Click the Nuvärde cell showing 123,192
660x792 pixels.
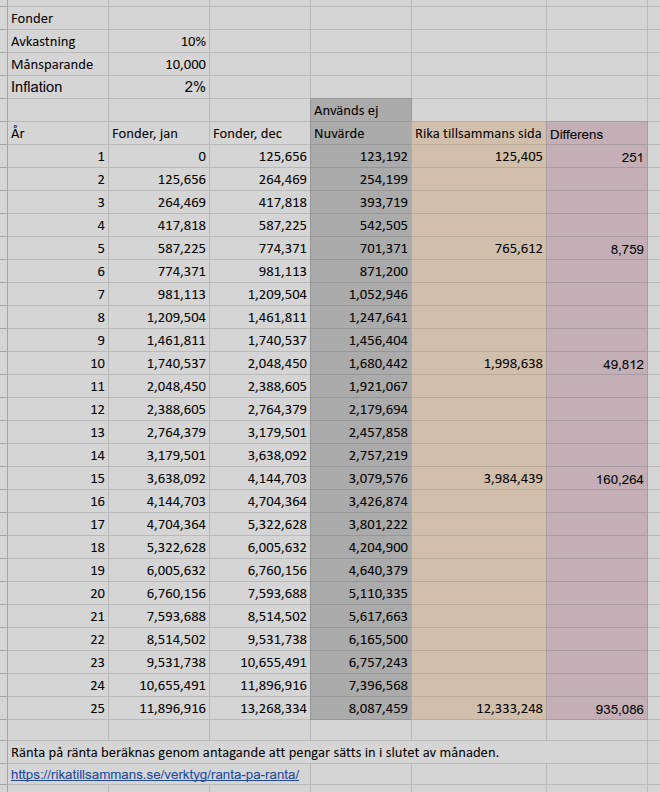point(360,157)
